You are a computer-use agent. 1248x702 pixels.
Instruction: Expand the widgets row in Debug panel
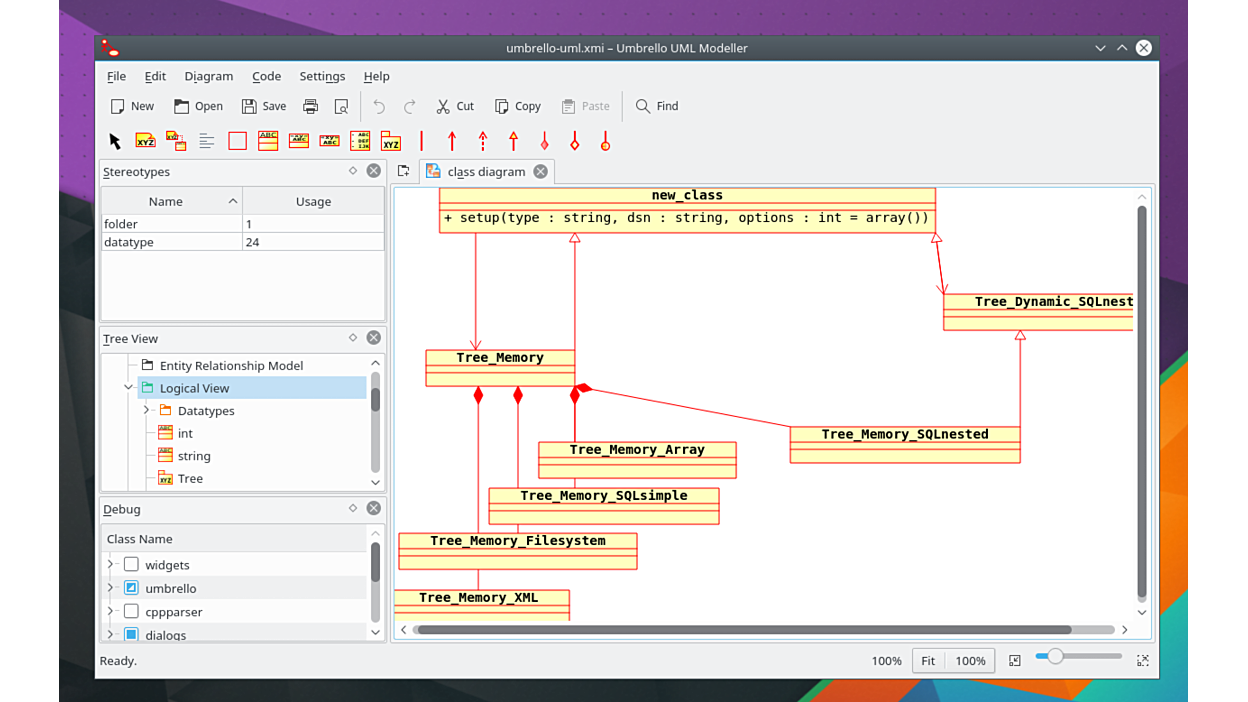[110, 565]
